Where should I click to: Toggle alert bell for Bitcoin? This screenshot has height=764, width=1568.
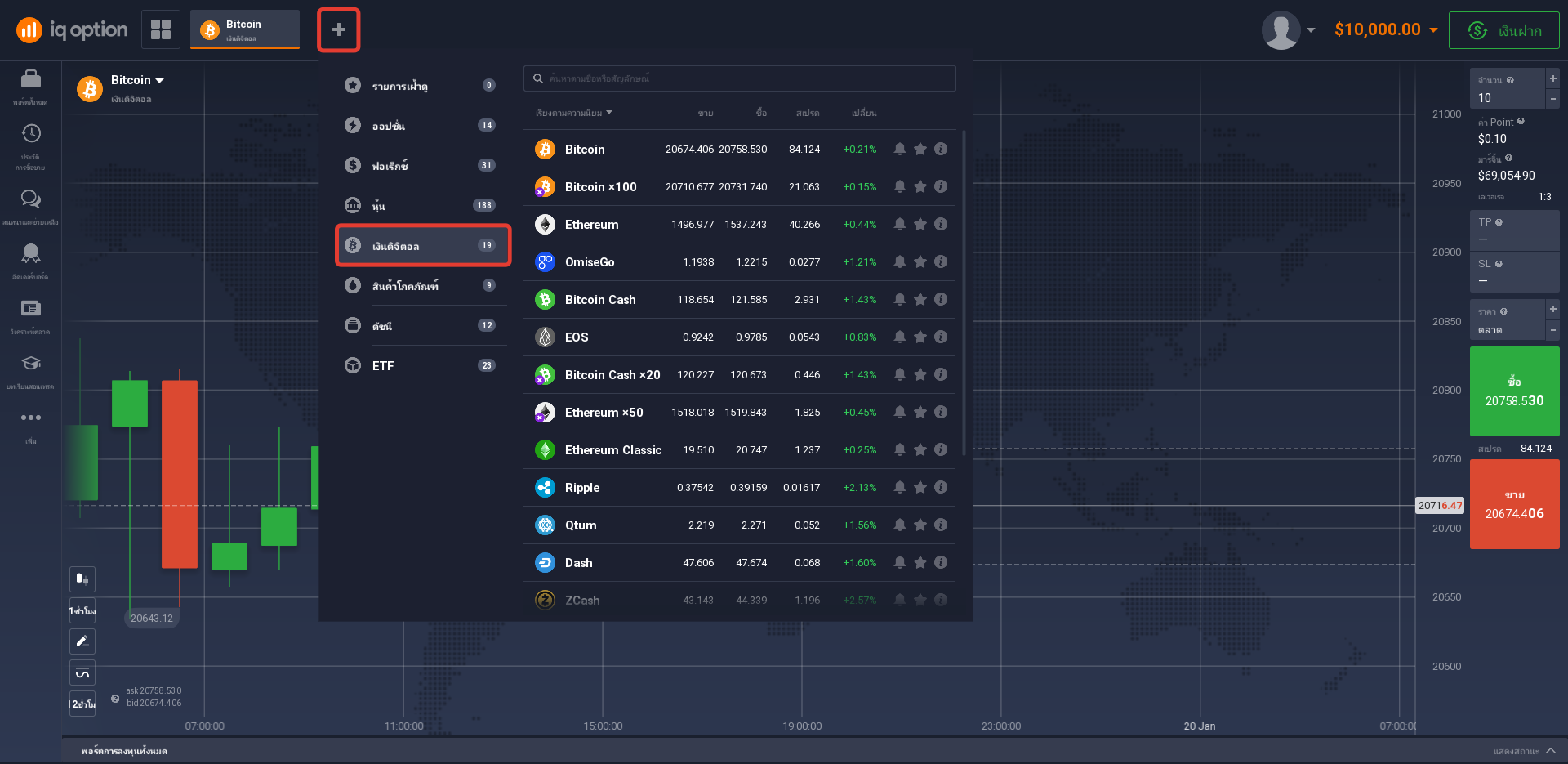pyautogui.click(x=900, y=149)
